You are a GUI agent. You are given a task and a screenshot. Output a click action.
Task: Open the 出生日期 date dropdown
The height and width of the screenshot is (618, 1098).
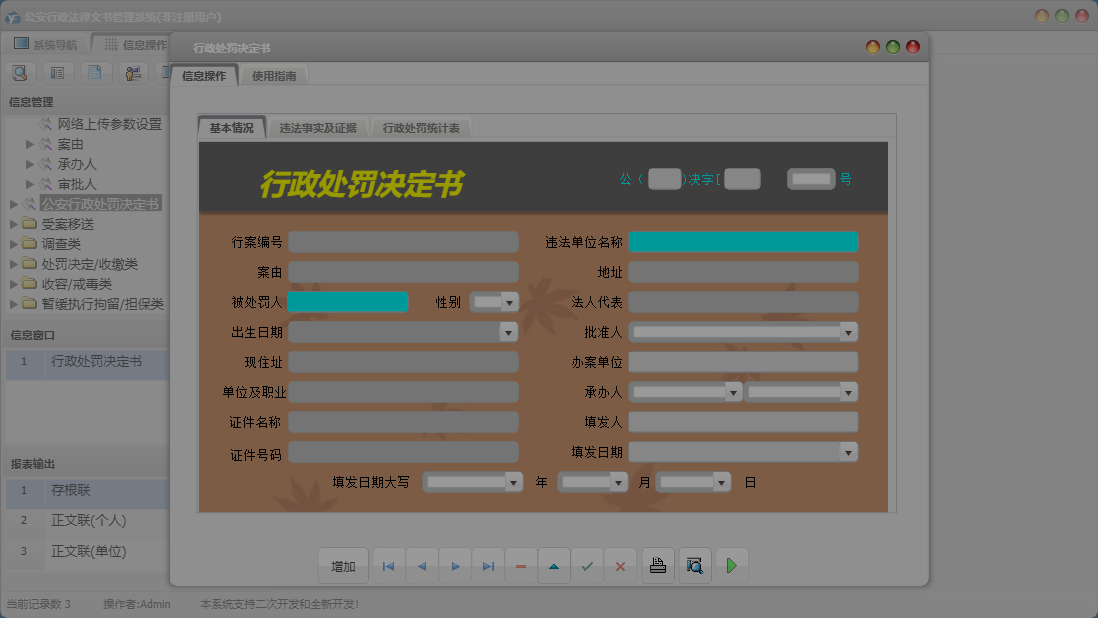click(508, 332)
